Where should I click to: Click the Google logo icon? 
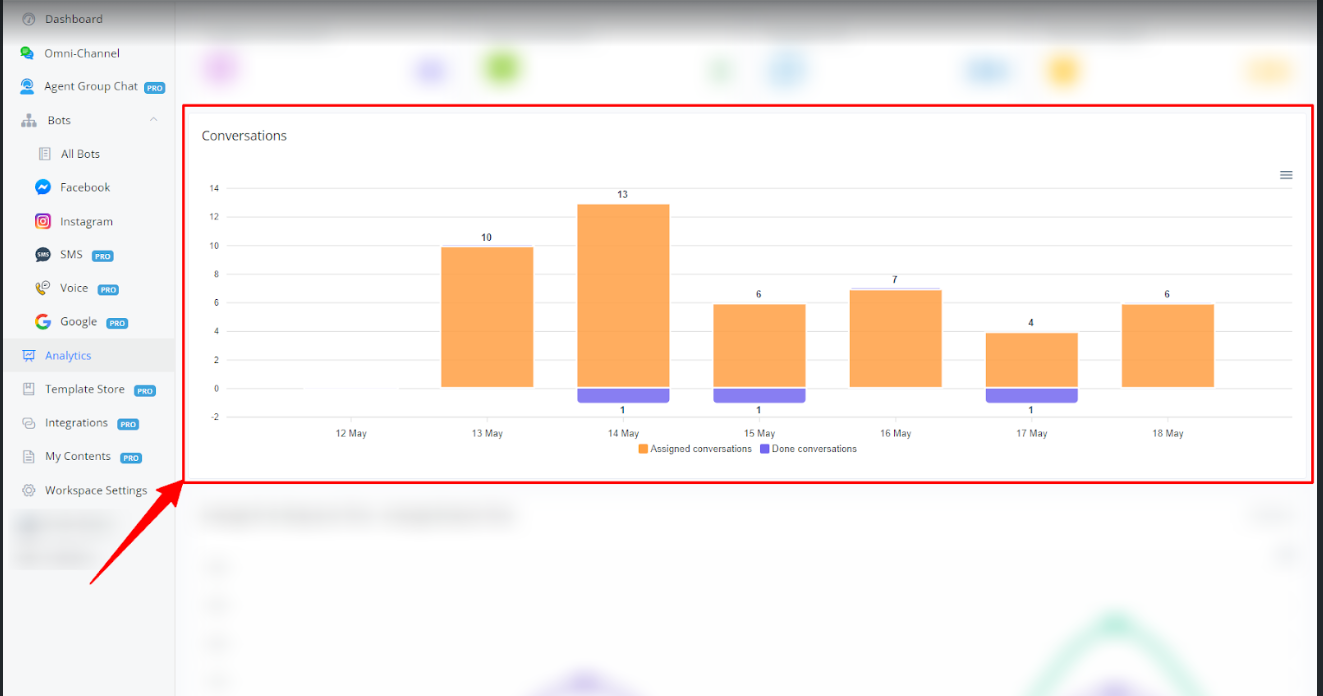43,322
